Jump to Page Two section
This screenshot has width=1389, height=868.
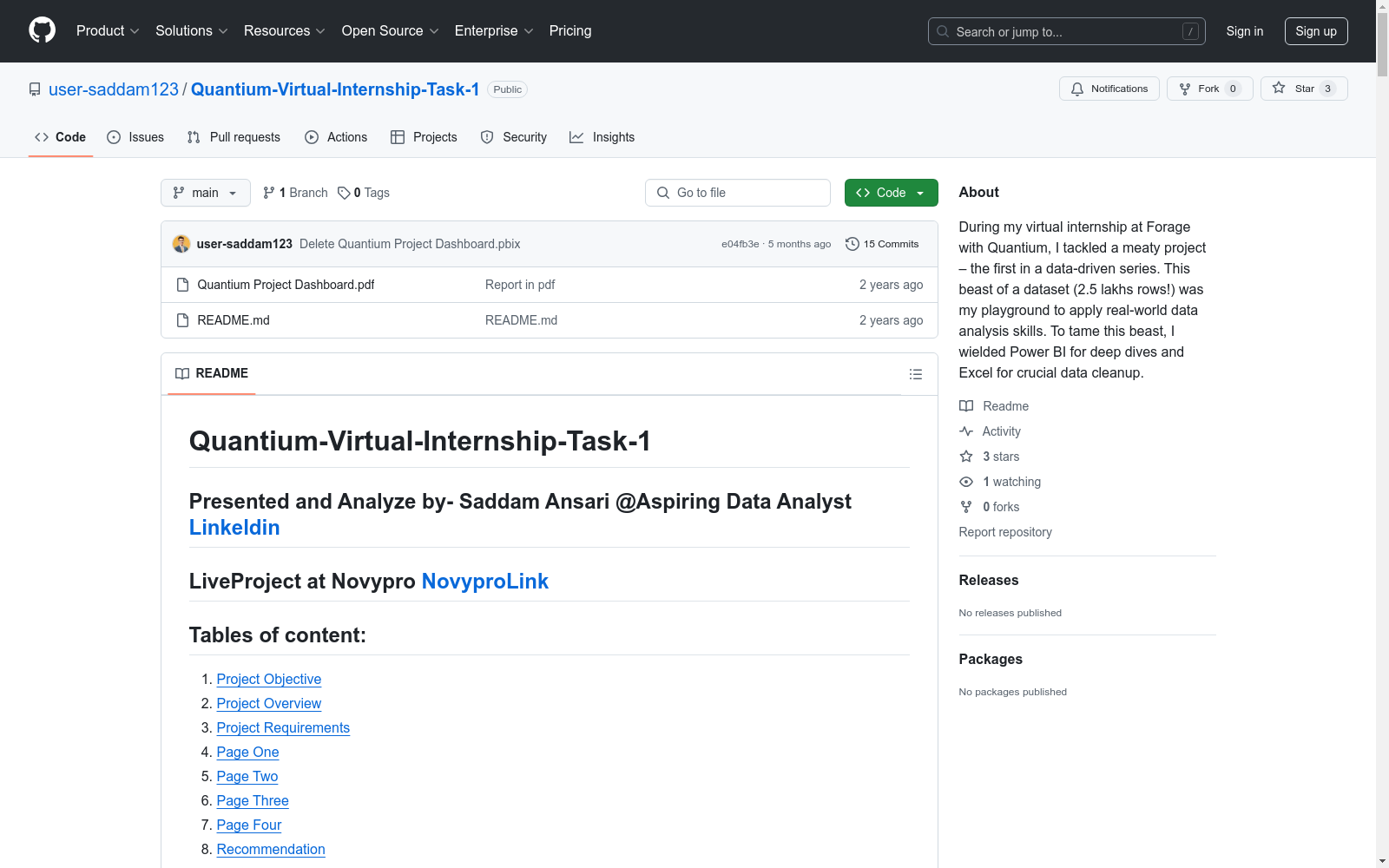pos(247,776)
